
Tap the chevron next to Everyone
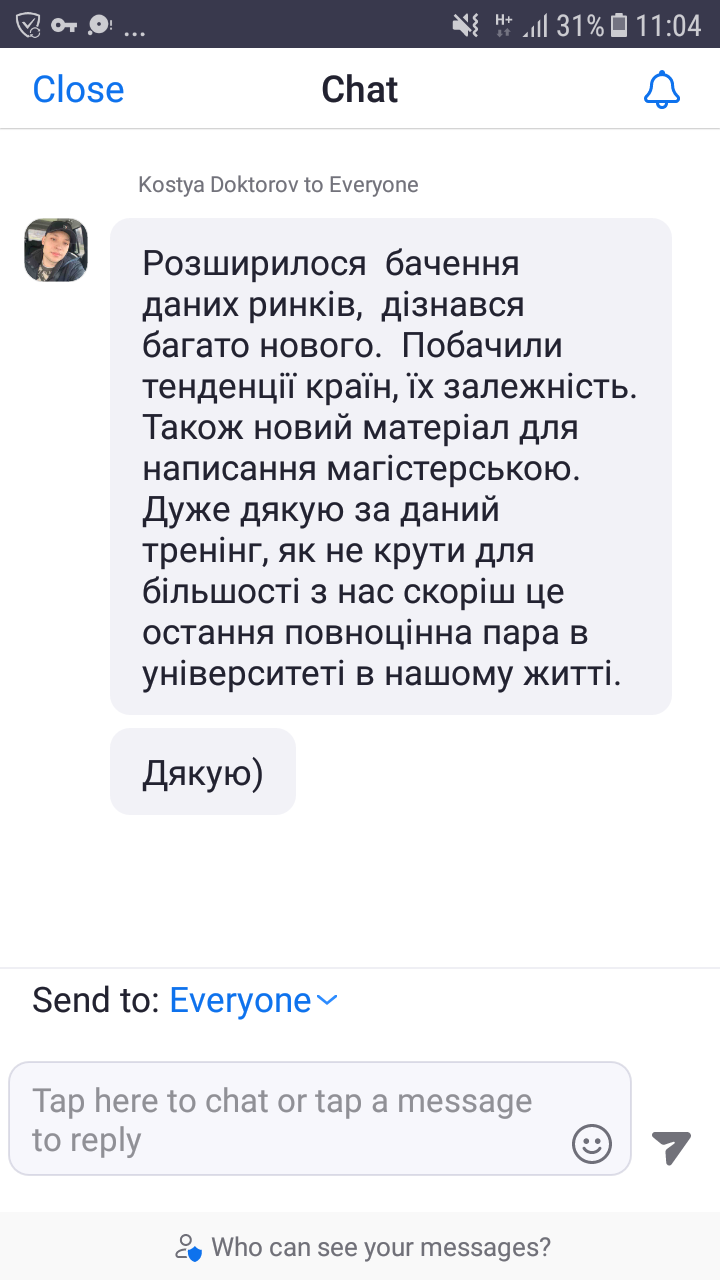point(327,1000)
